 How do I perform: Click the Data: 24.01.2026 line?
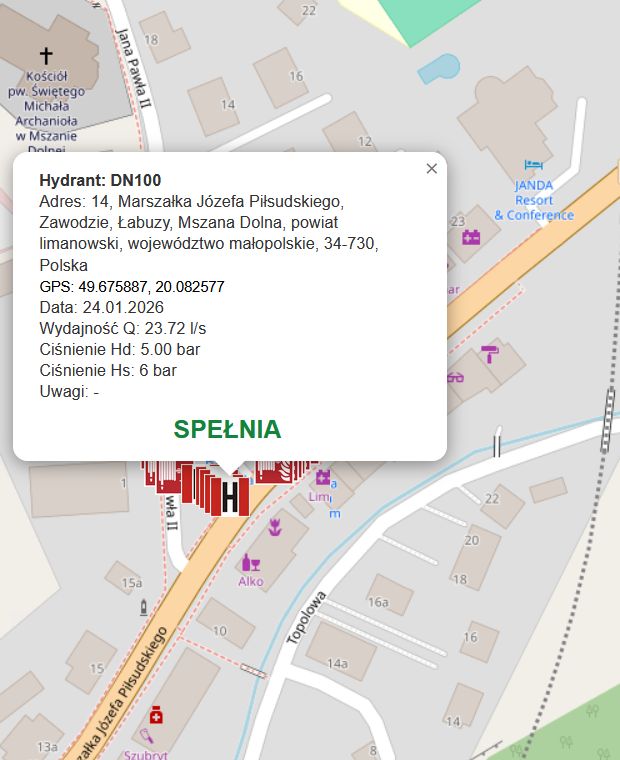102,307
